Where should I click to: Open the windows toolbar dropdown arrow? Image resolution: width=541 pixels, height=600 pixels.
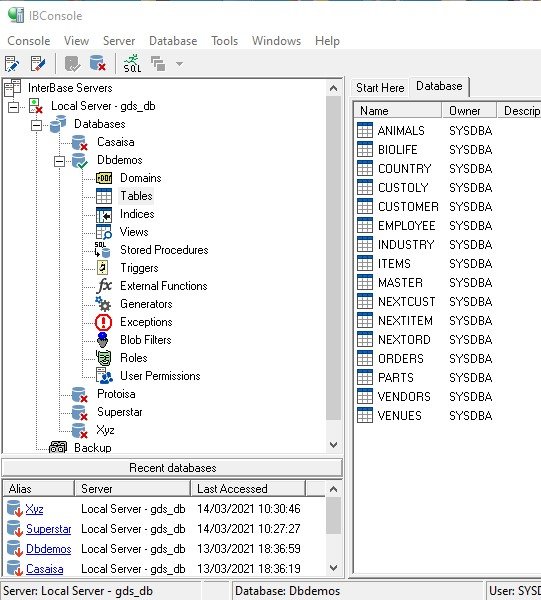point(179,64)
